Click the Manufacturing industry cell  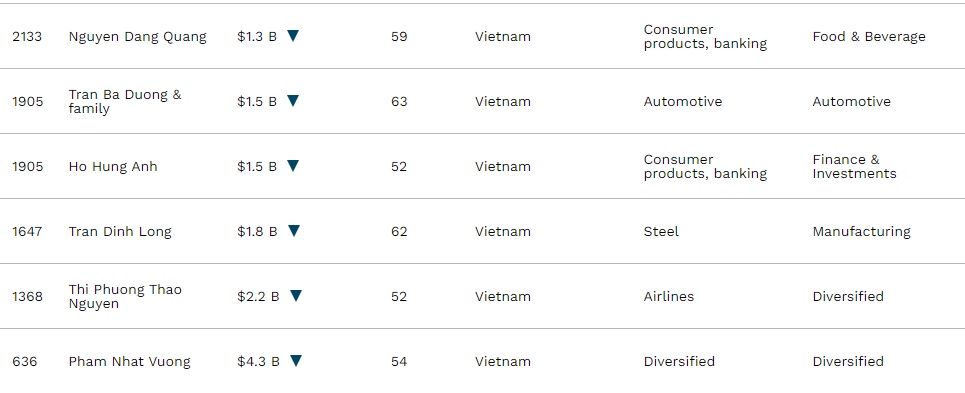861,232
